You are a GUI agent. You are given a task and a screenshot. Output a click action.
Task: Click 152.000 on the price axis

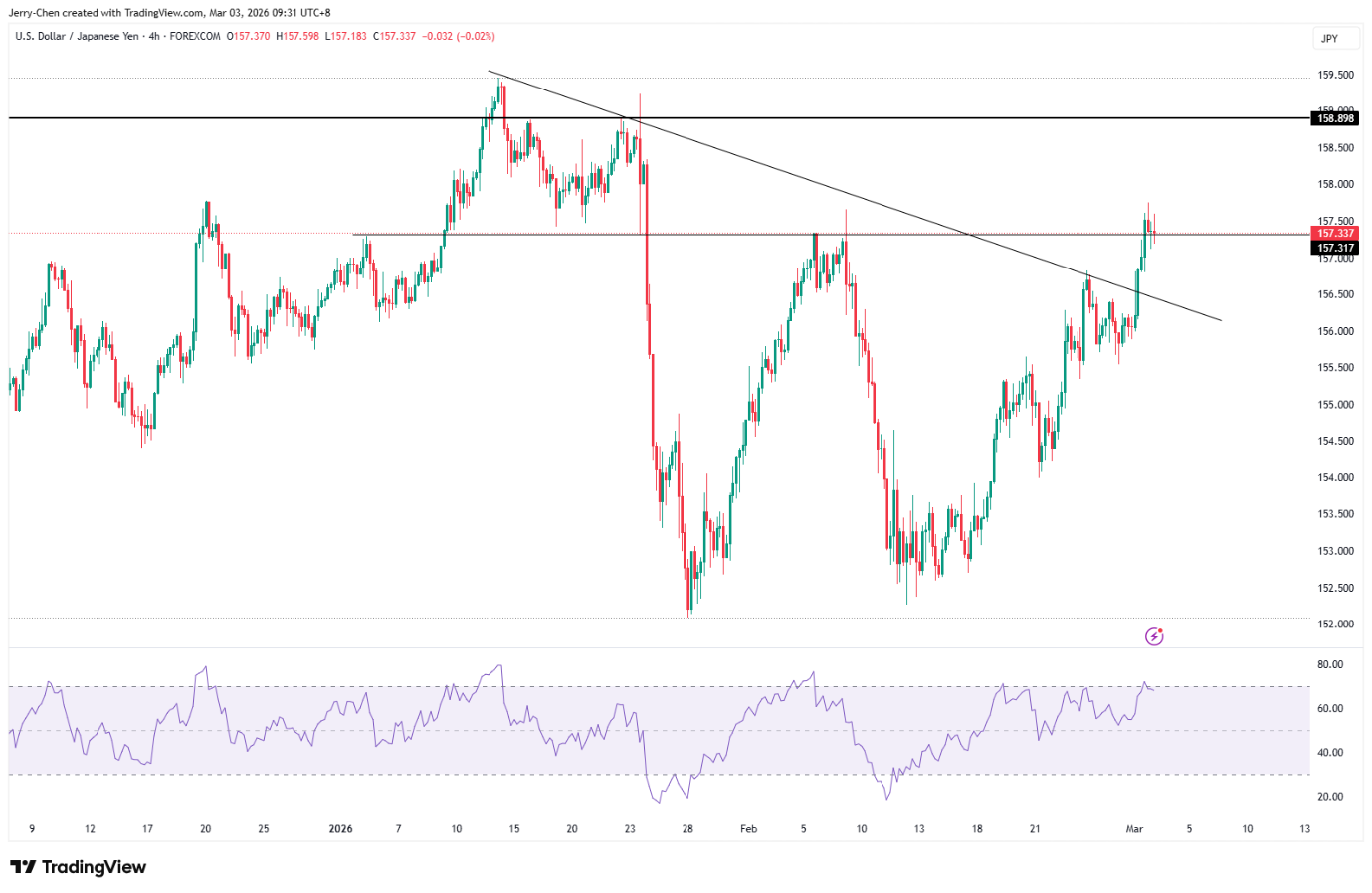click(1335, 625)
